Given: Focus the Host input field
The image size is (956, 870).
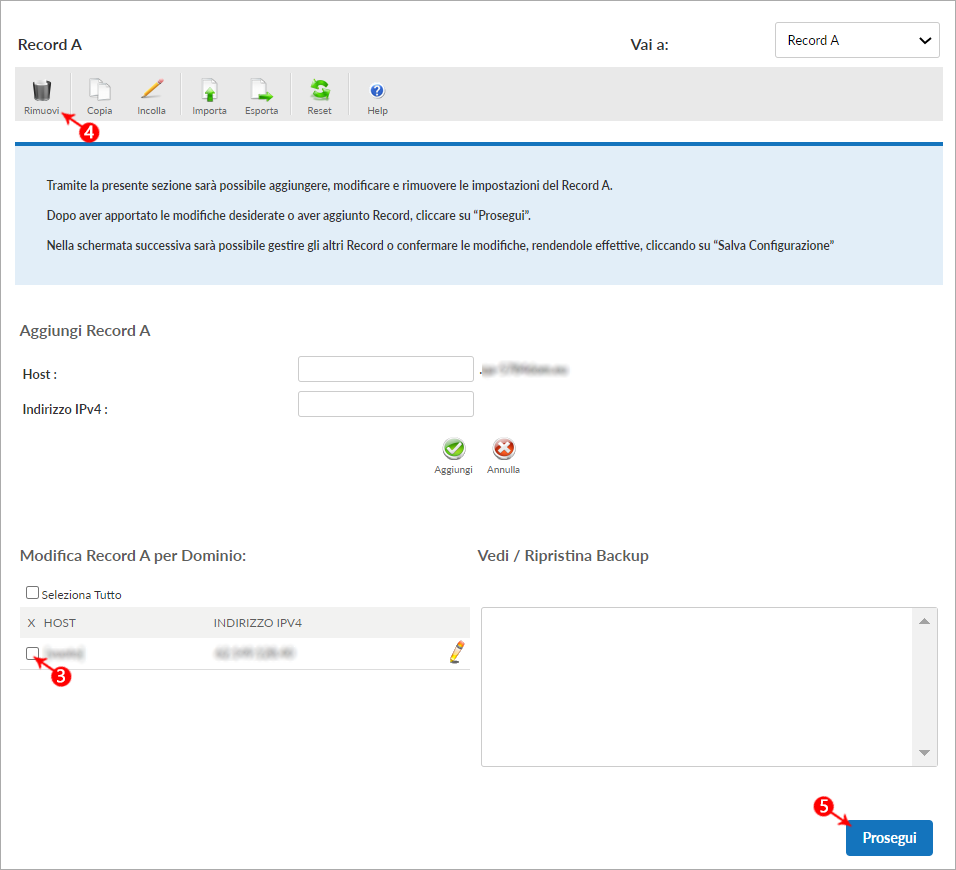Looking at the screenshot, I should coord(385,369).
